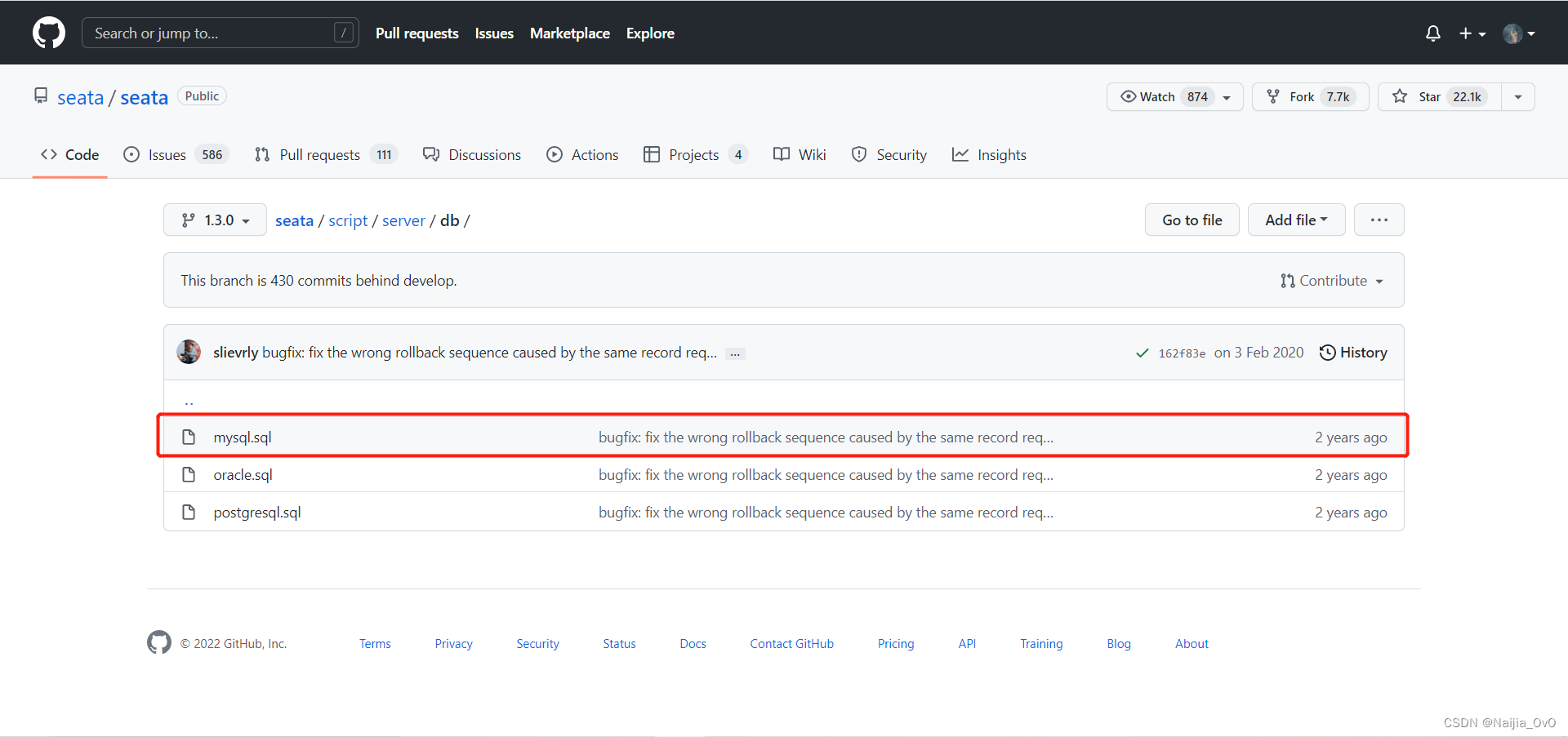Open the postgresql.sql file
This screenshot has height=737, width=1568.
257,513
